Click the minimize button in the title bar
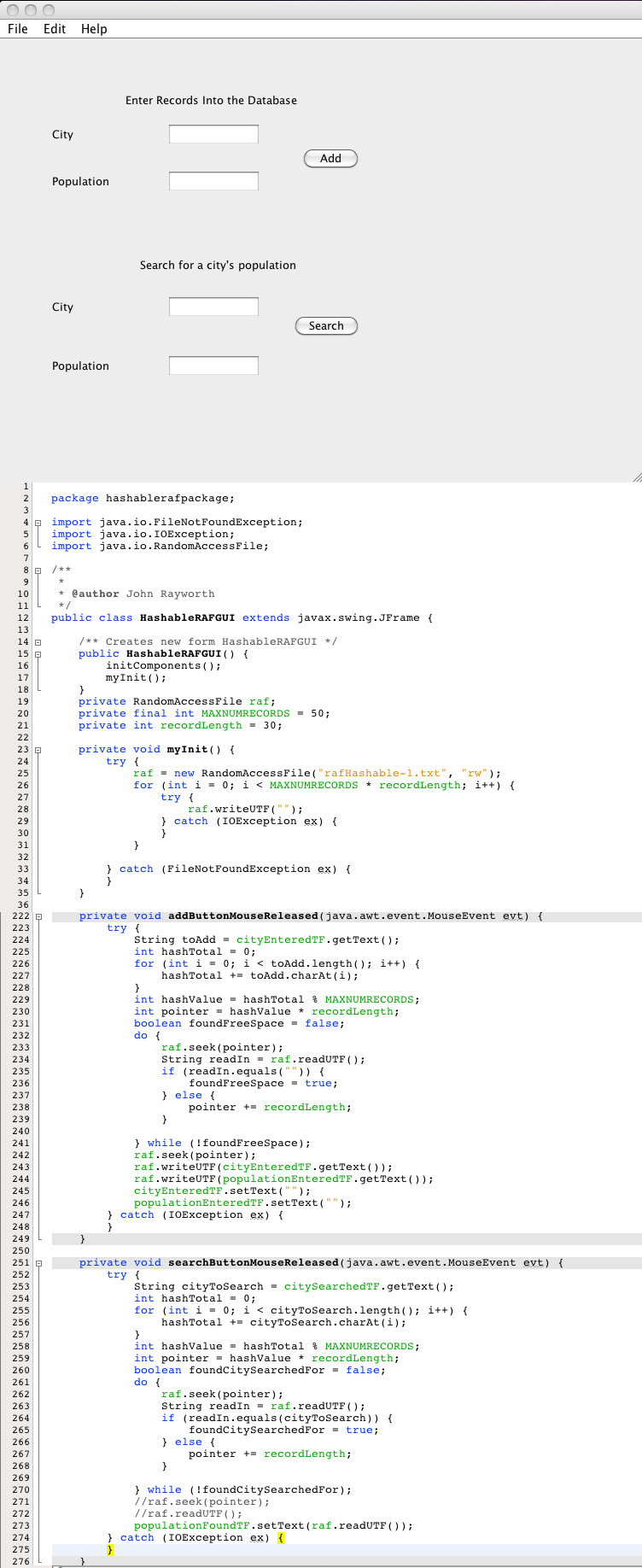 [x=31, y=10]
